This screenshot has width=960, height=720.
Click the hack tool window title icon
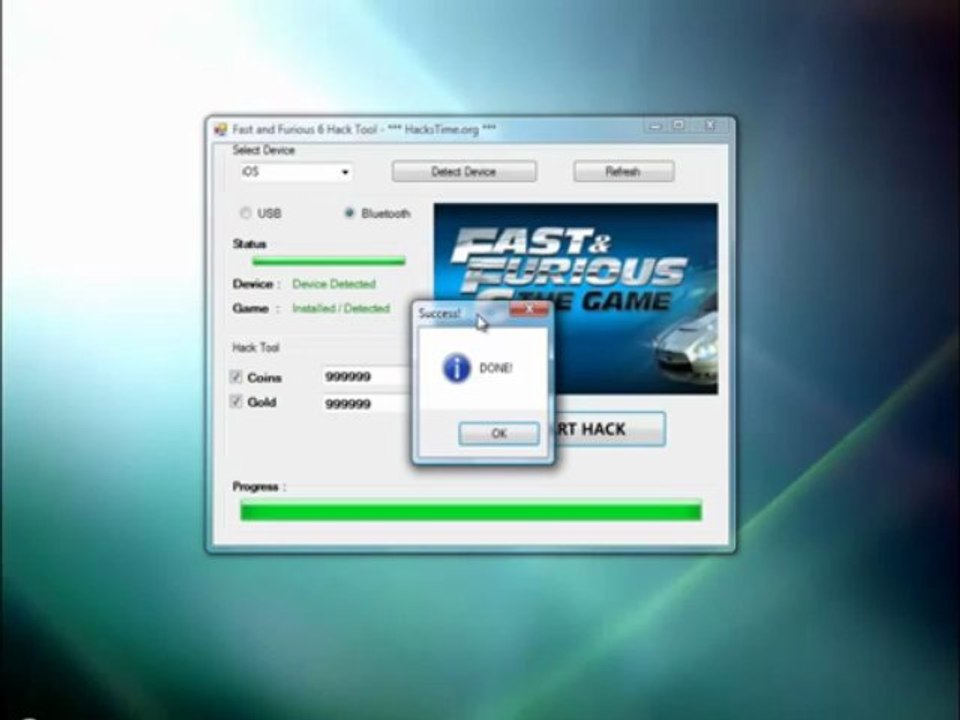[220, 129]
